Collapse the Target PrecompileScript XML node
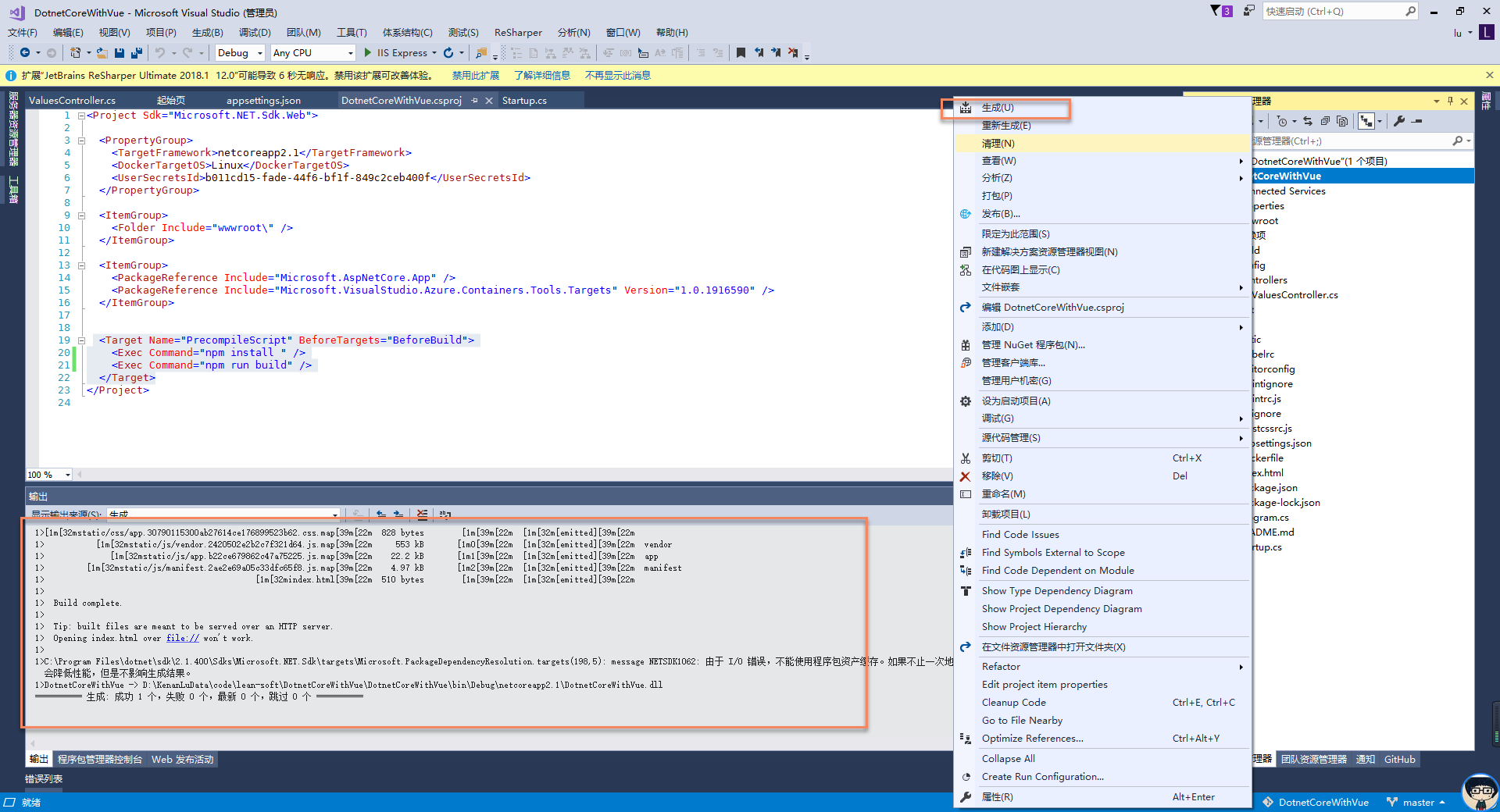This screenshot has width=1500, height=812. pos(81,340)
